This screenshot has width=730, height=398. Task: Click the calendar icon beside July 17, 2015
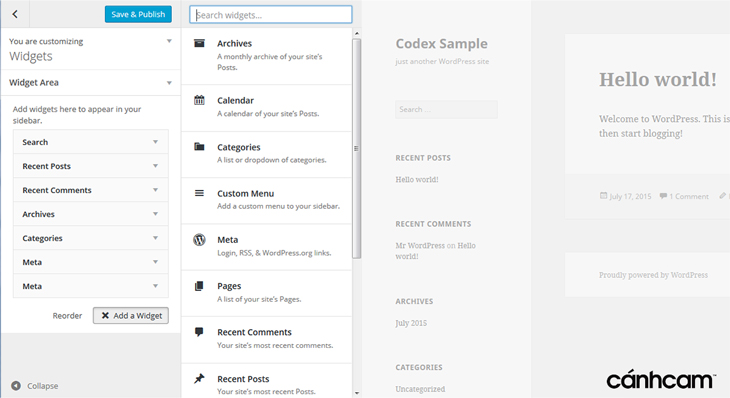(603, 196)
